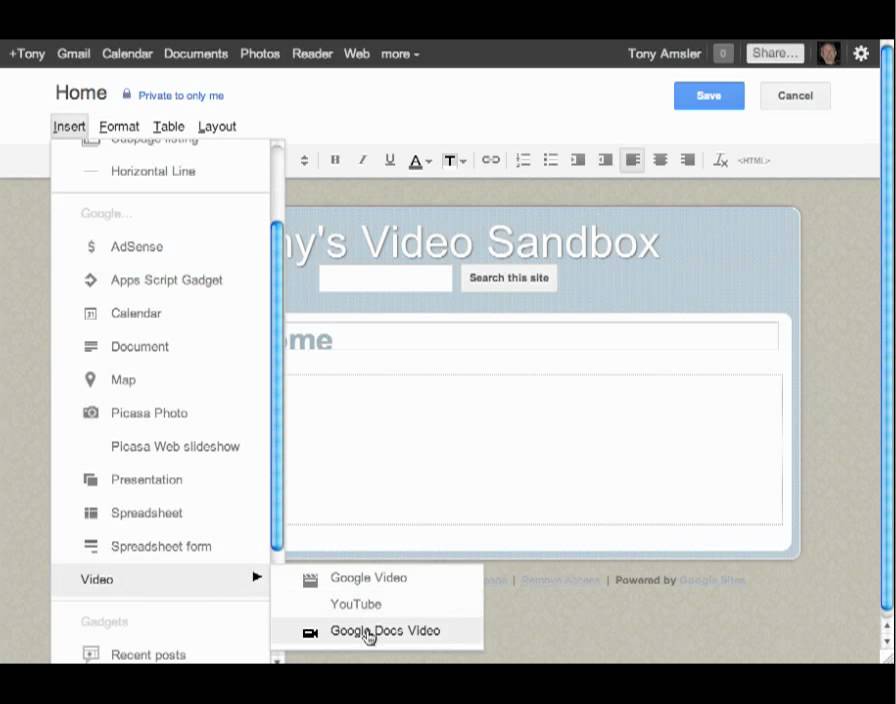The width and height of the screenshot is (896, 704).
Task: Click the Calendar menu icon
Action: click(x=90, y=313)
